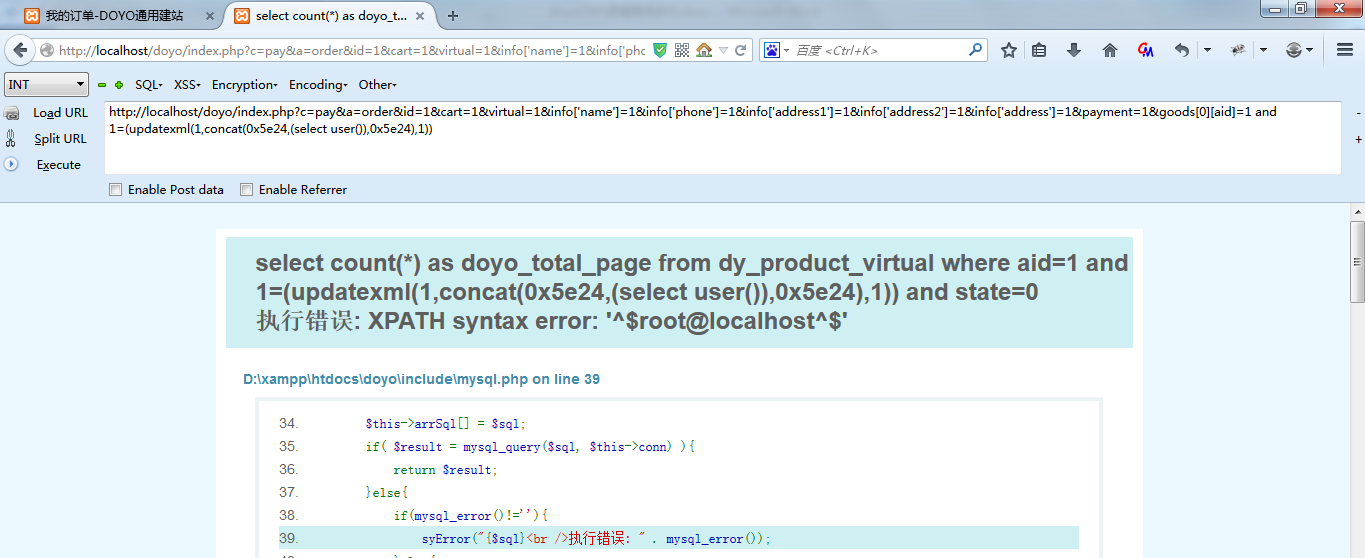Viewport: 1365px width, 558px height.
Task: Click the undo curved arrow toolbar icon
Action: pos(1182,50)
